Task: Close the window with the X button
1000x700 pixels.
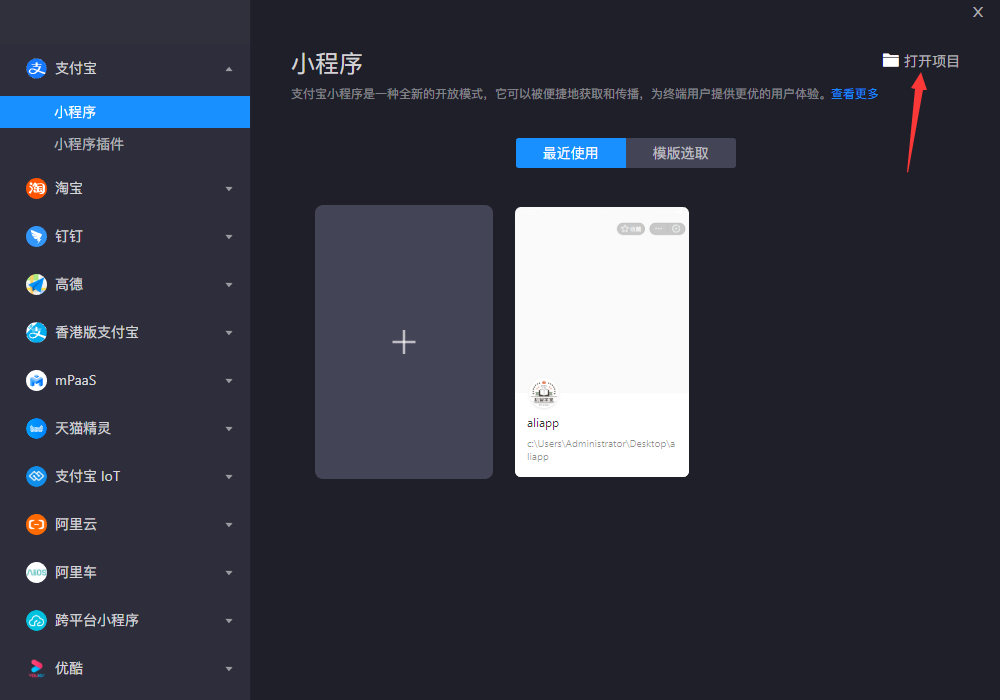Action: [x=978, y=12]
